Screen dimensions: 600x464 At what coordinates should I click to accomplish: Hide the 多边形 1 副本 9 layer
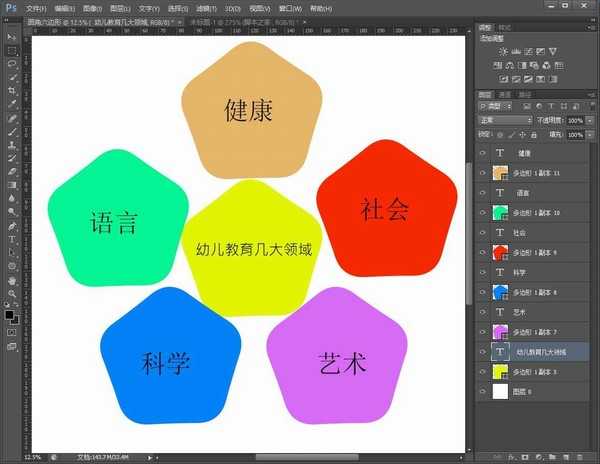pos(482,252)
